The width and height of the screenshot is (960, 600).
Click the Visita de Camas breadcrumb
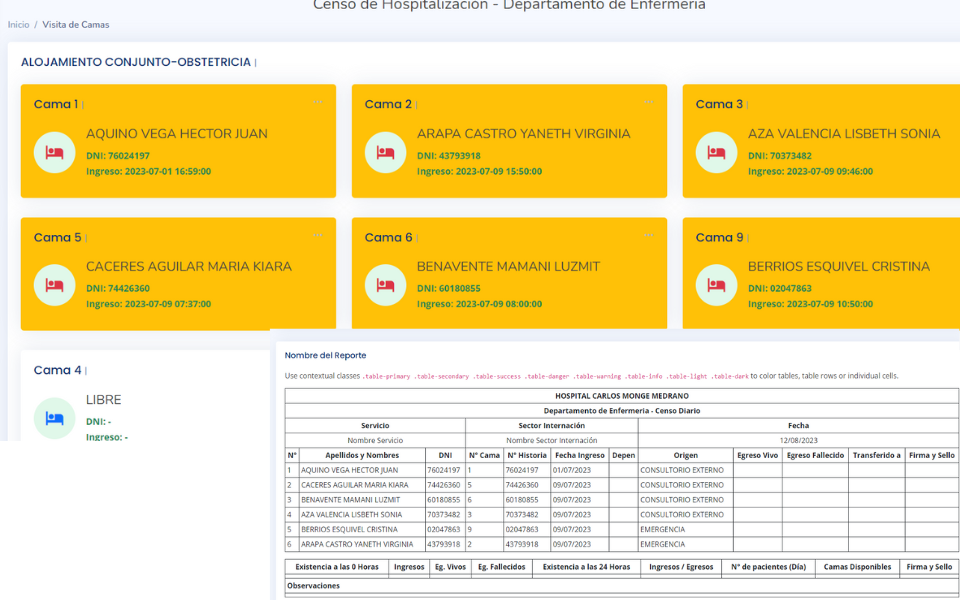[x=76, y=24]
